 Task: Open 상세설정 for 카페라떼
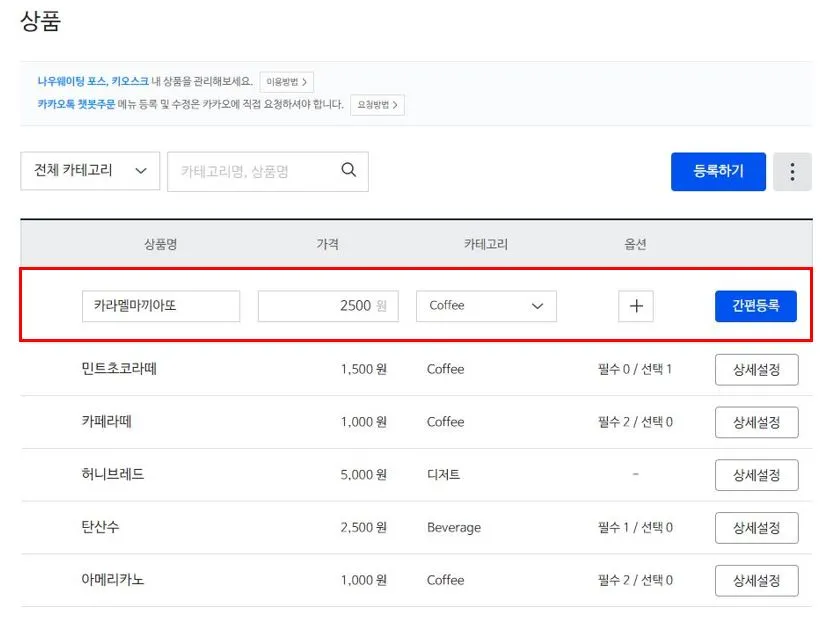[x=757, y=422]
